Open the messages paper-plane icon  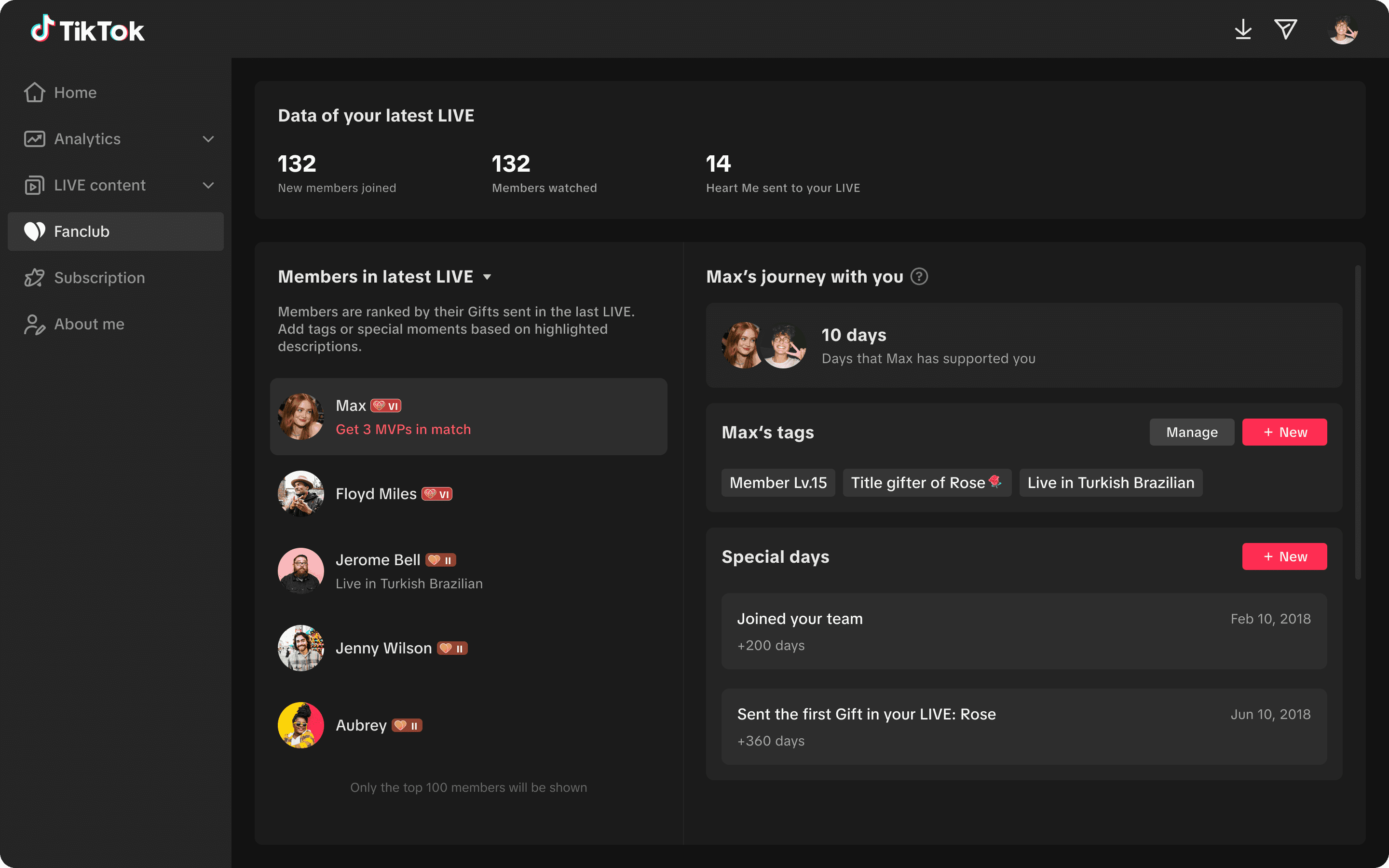point(1285,29)
